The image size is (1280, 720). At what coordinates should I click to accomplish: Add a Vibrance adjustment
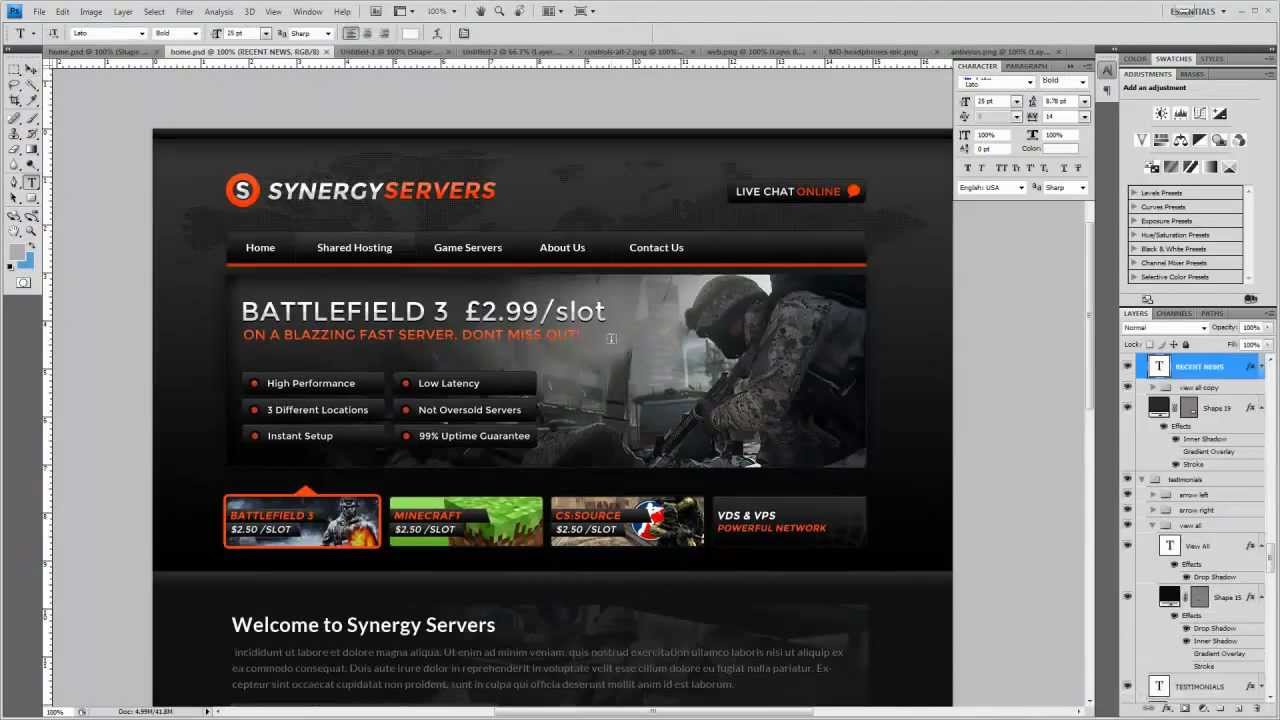tap(1142, 140)
